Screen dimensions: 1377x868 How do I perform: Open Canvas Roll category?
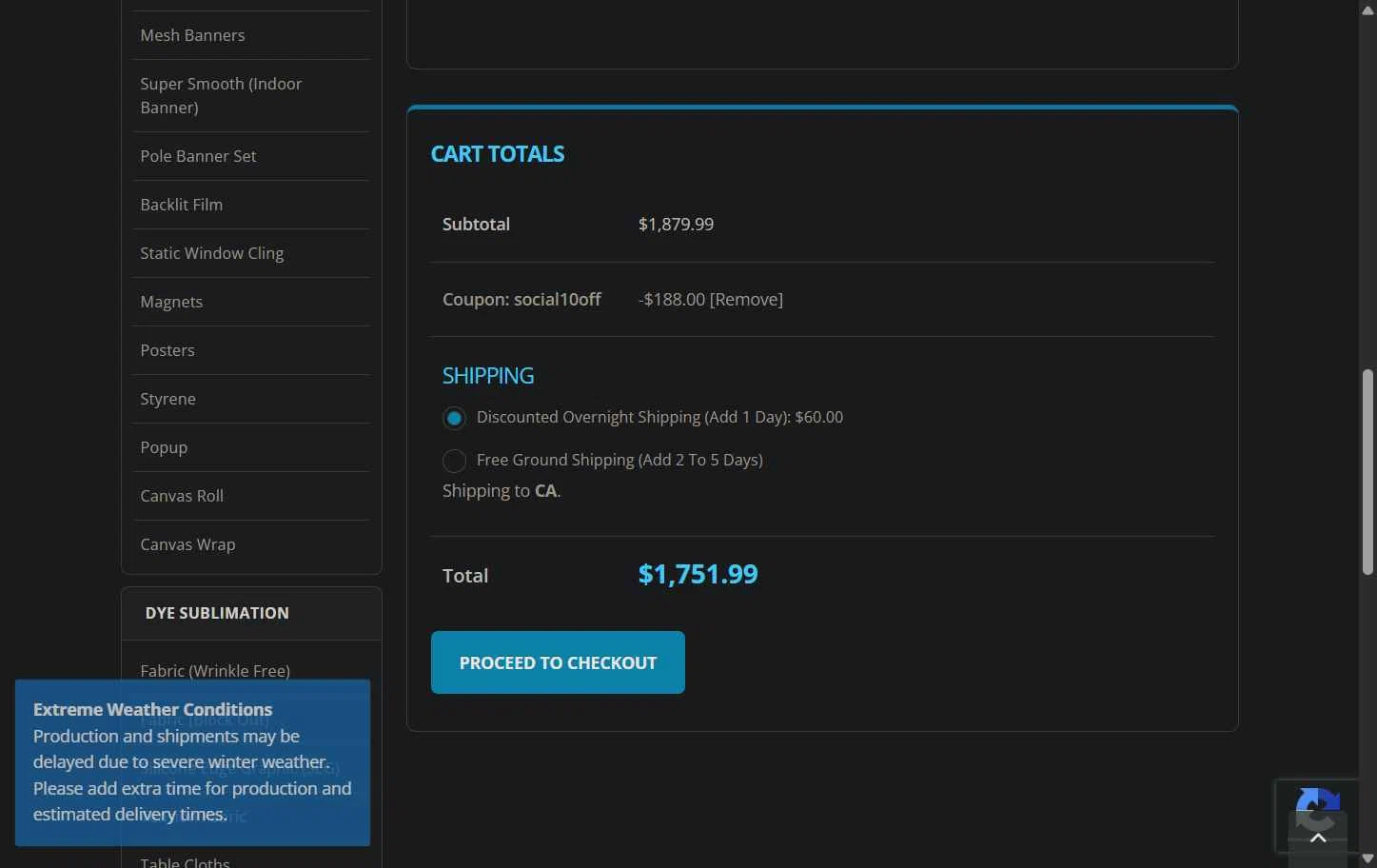tap(182, 496)
